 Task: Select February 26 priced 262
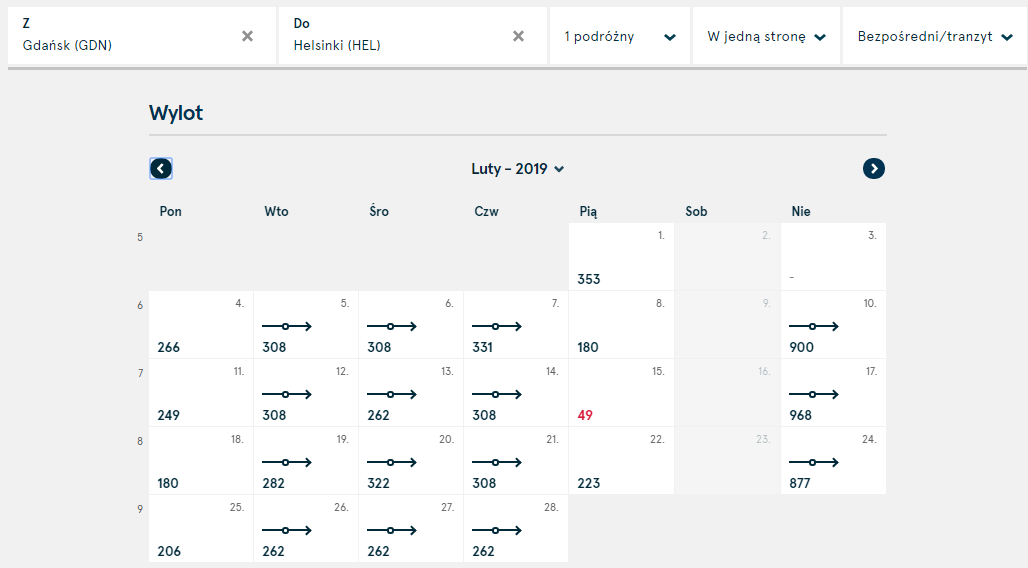coord(306,529)
